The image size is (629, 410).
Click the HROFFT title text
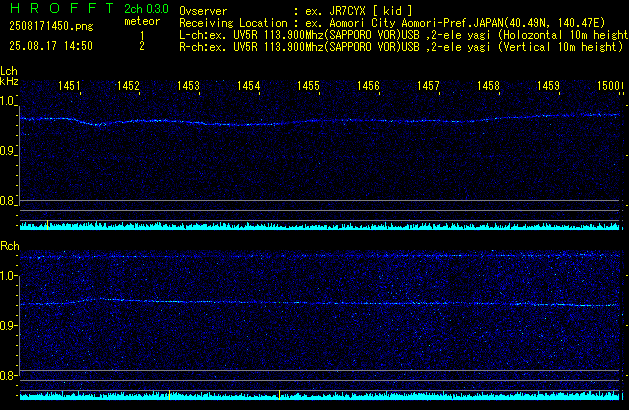tap(62, 8)
